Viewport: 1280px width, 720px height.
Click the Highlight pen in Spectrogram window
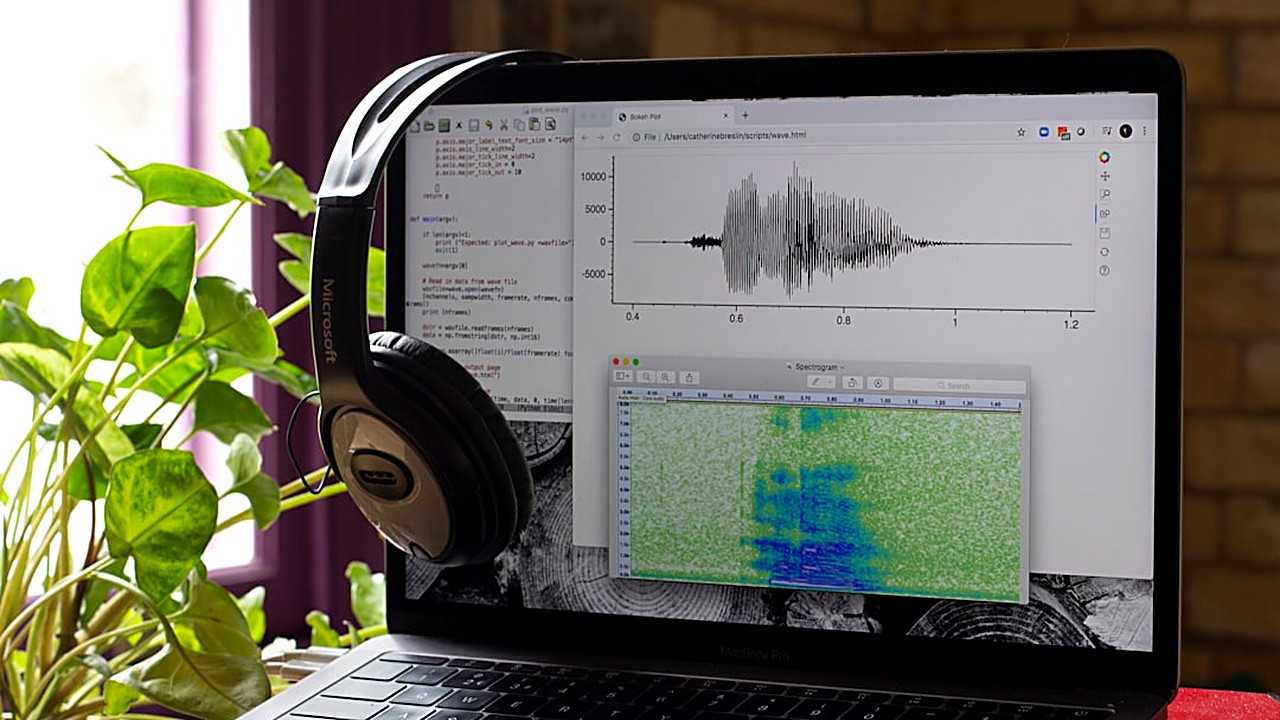(816, 381)
